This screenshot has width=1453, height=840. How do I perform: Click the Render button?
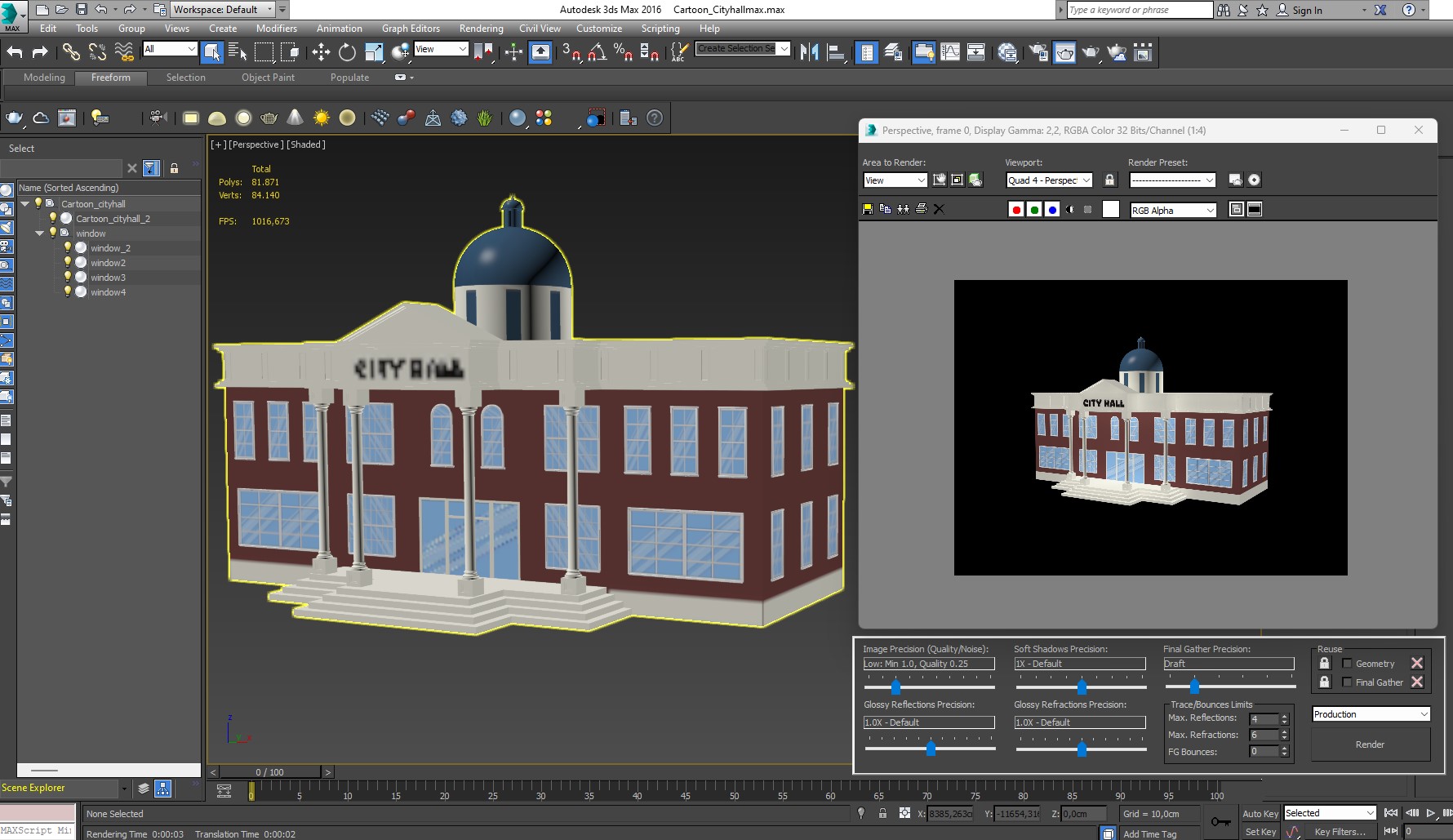point(1370,744)
